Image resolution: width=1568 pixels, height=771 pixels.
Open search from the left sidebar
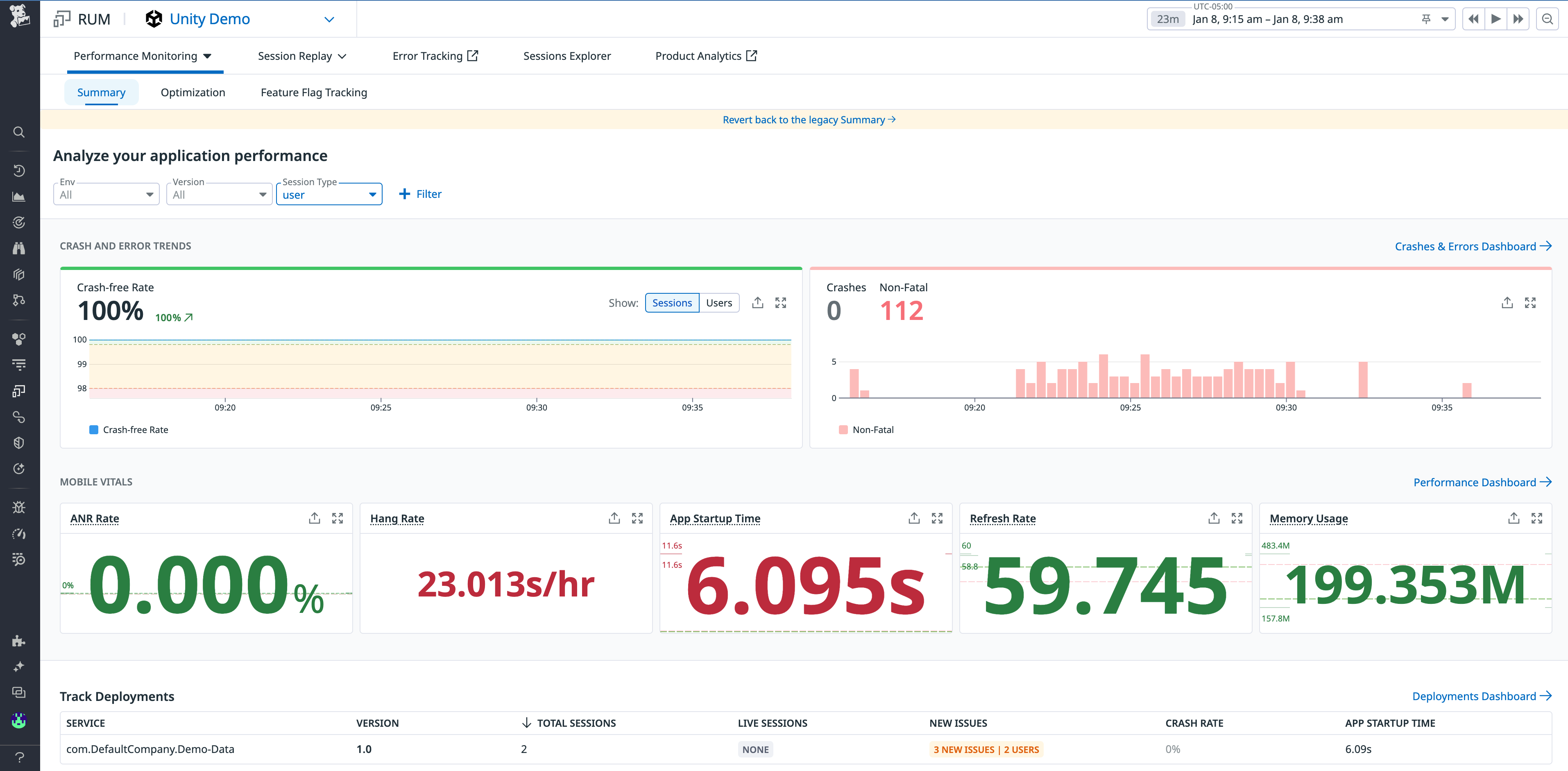pyautogui.click(x=19, y=132)
